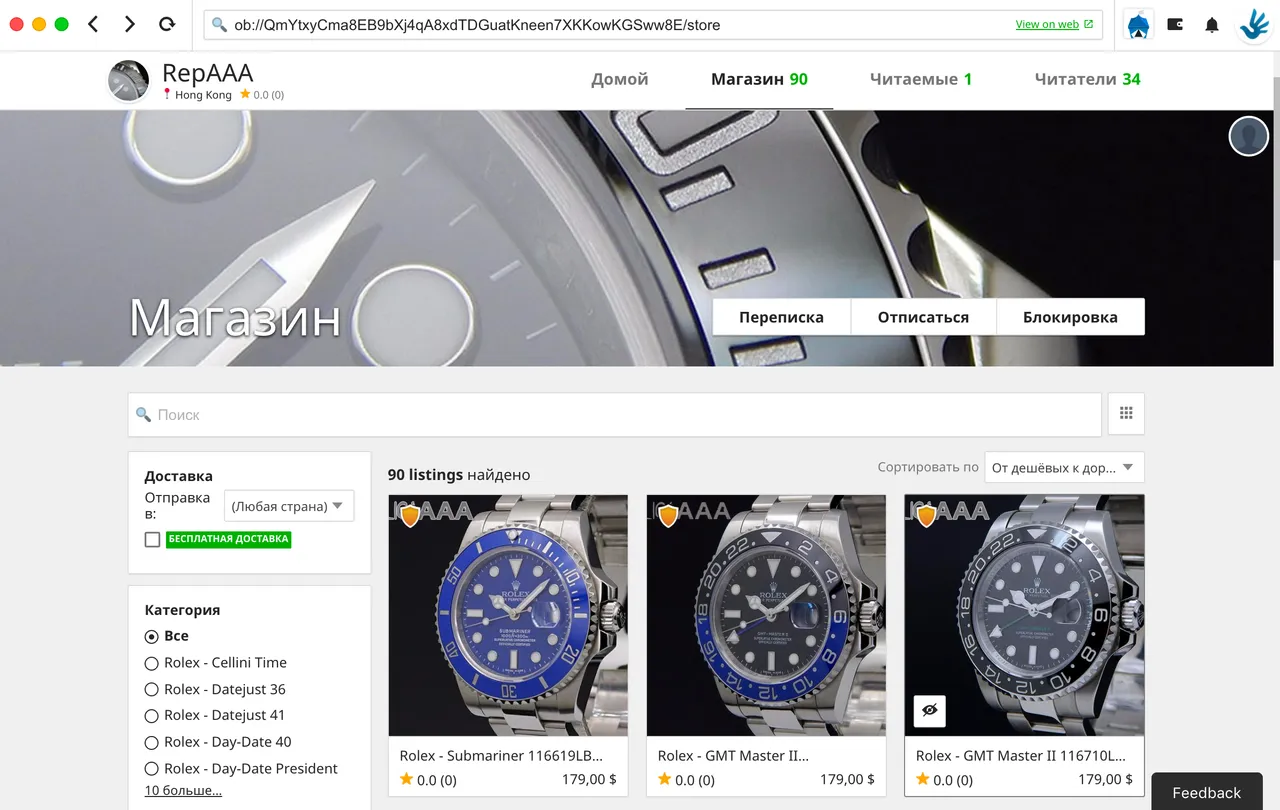The height and width of the screenshot is (810, 1280).
Task: Click the address bar search magnifier
Action: coord(219,25)
